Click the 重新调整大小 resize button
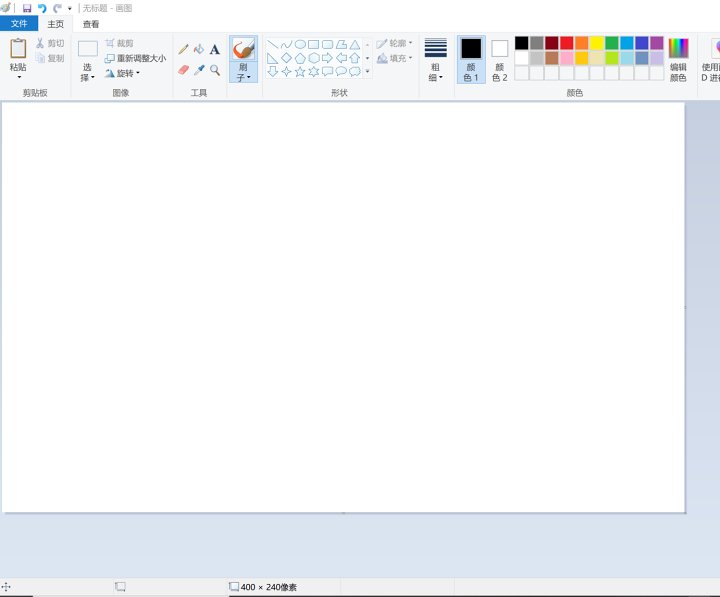Screen dimensions: 720x597 [x=135, y=58]
